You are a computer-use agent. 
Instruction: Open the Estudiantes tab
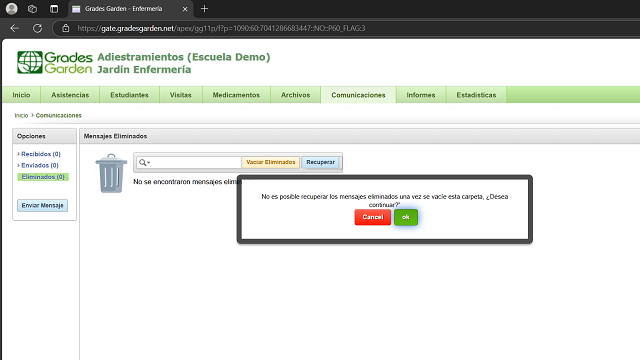tap(129, 95)
